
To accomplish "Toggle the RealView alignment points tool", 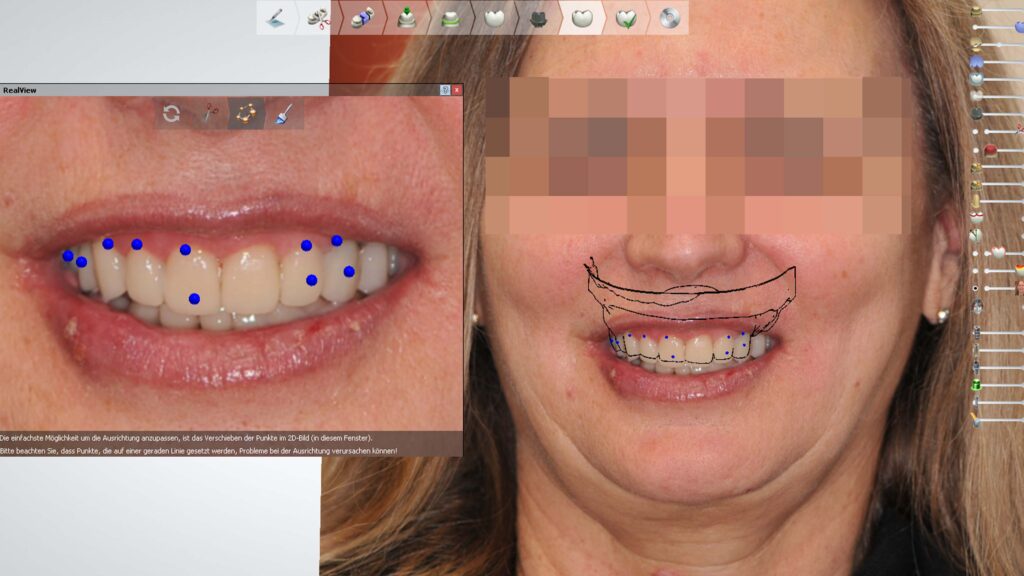I will click(x=246, y=114).
